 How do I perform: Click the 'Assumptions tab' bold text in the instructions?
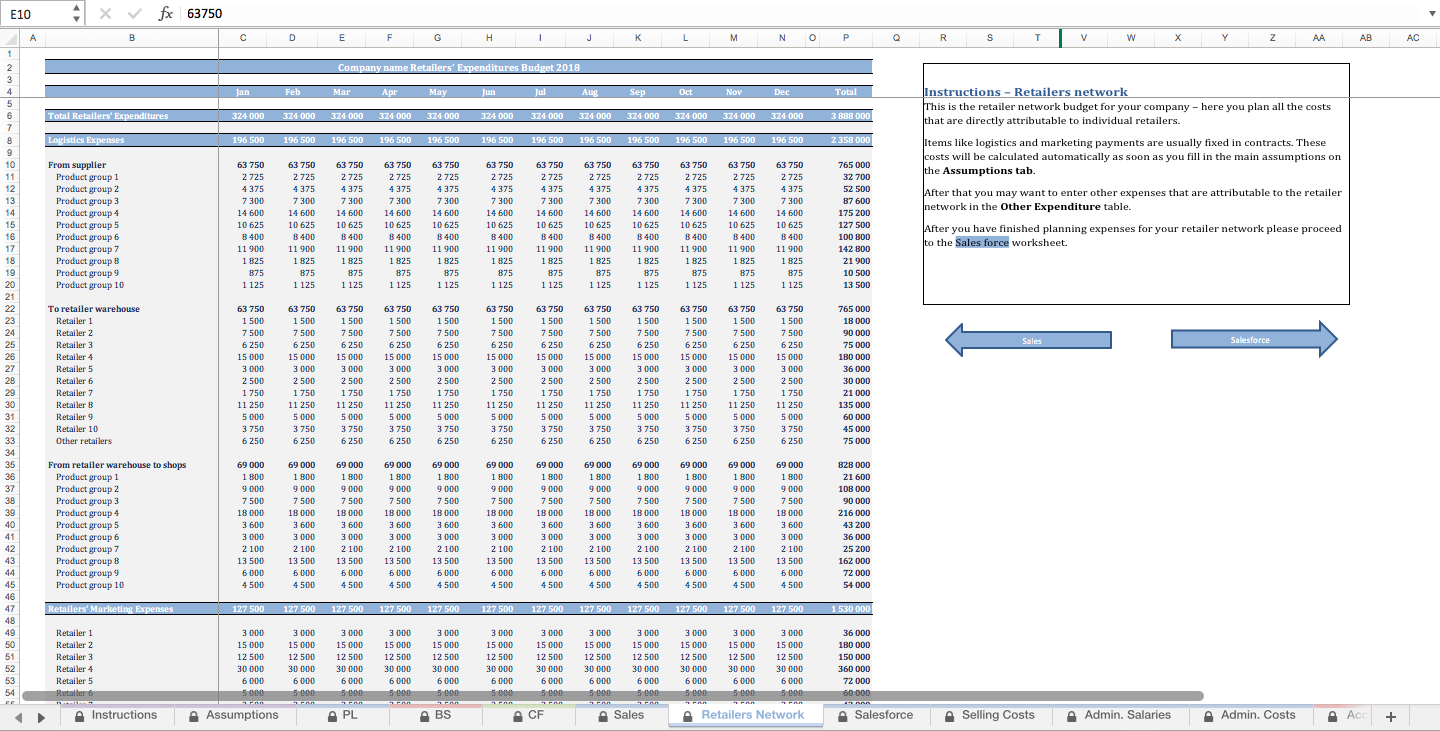click(989, 171)
